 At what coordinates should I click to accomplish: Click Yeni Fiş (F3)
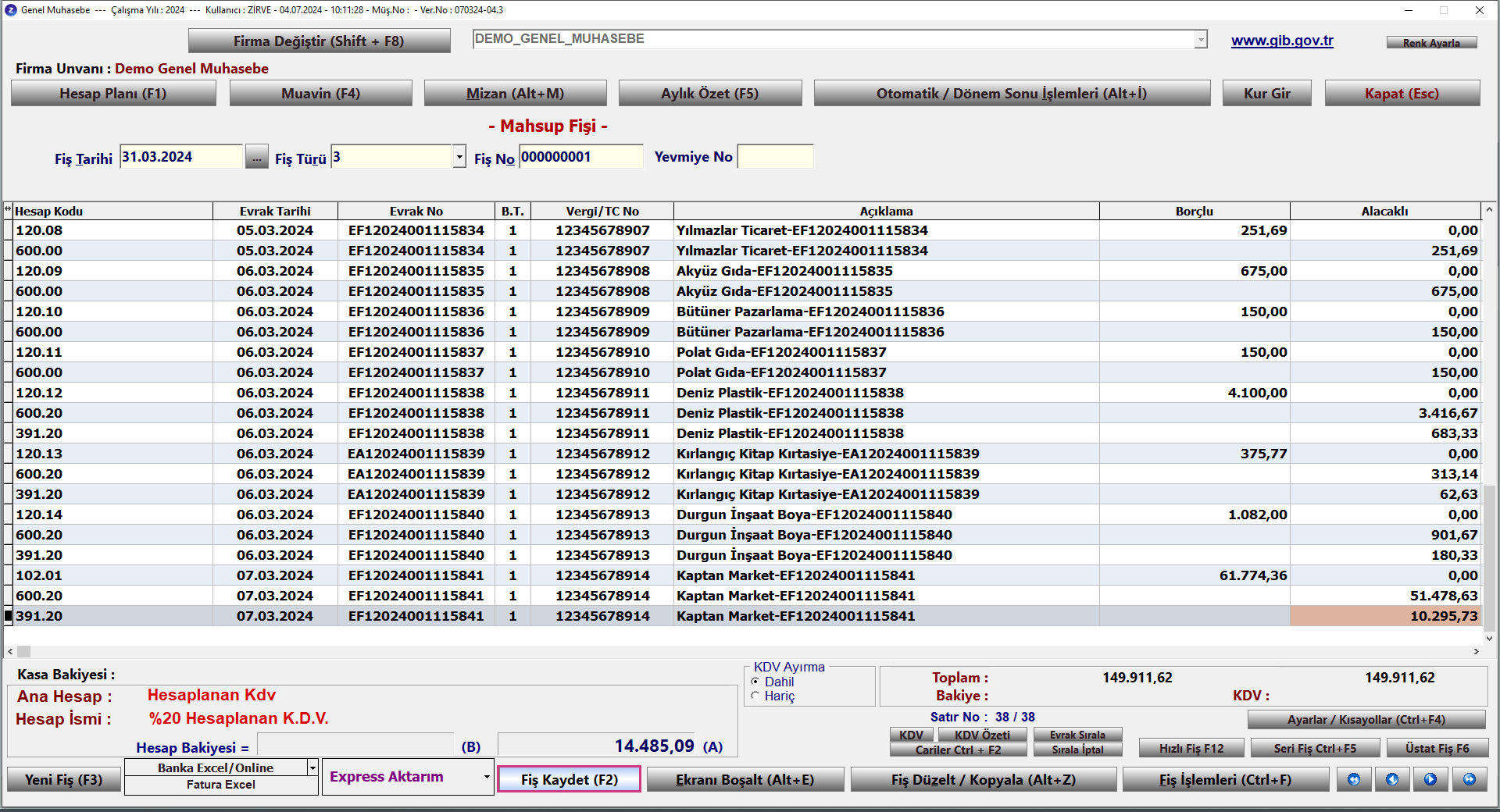click(63, 779)
